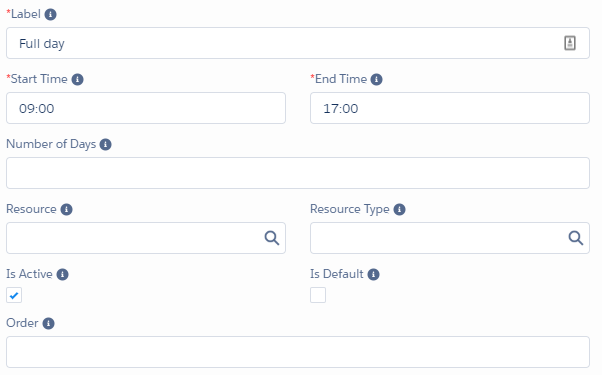Click the Is Active info icon
Viewport: 602px width, 375px height.
(x=62, y=274)
